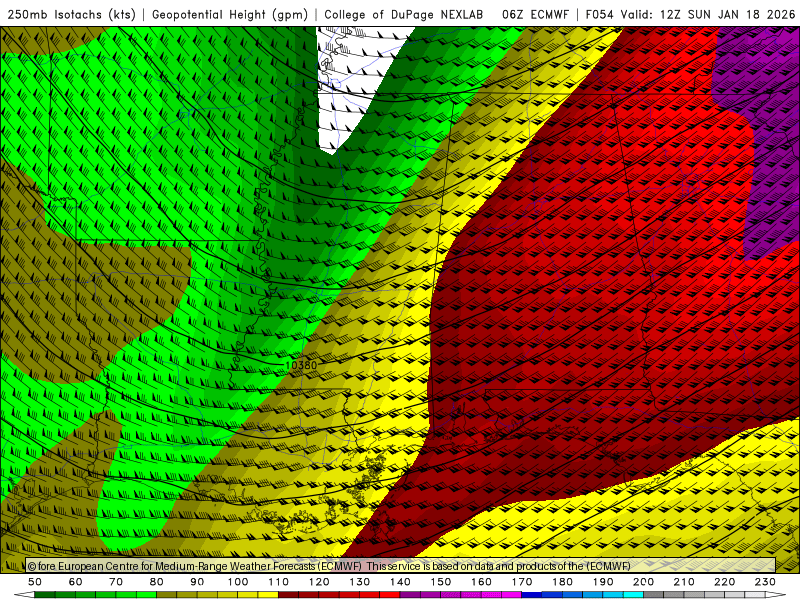Click the right arrow end of the color bar
Image resolution: width=800 pixels, height=600 pixels.
tap(776, 595)
